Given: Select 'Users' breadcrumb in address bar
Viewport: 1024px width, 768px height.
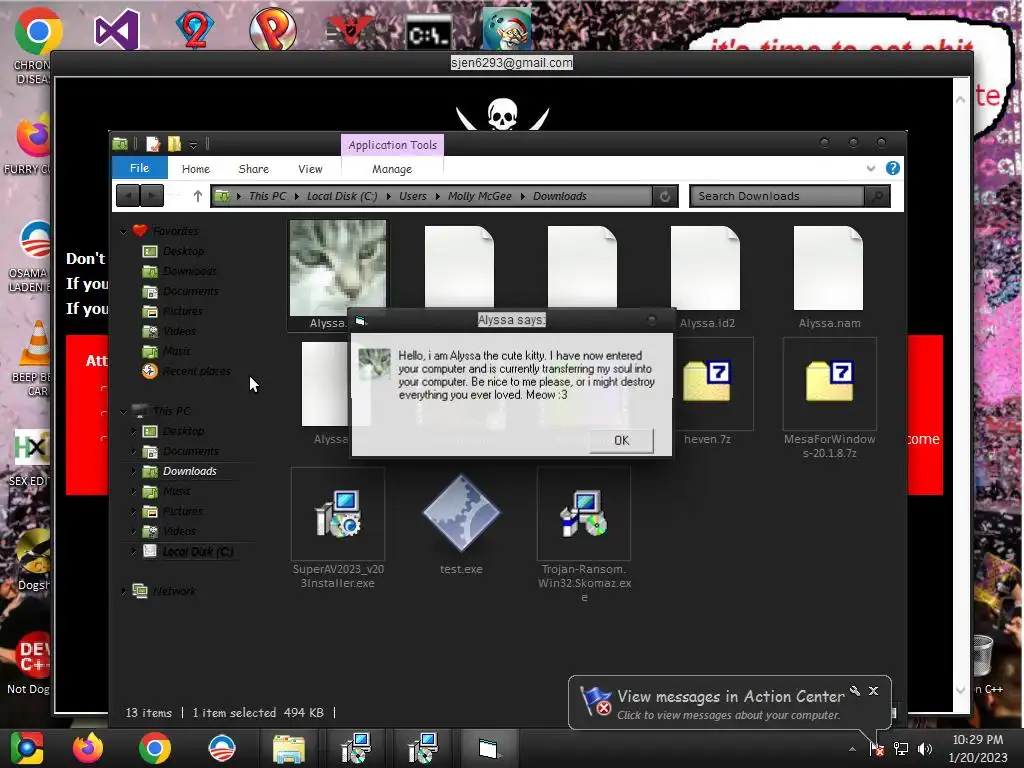Looking at the screenshot, I should [413, 196].
